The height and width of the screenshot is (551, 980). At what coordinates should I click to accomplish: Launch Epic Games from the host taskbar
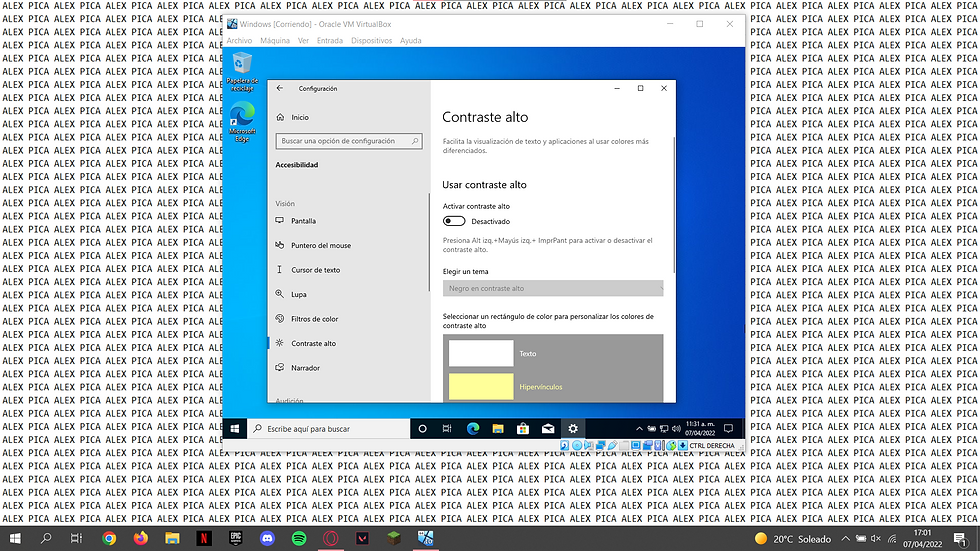(236, 539)
